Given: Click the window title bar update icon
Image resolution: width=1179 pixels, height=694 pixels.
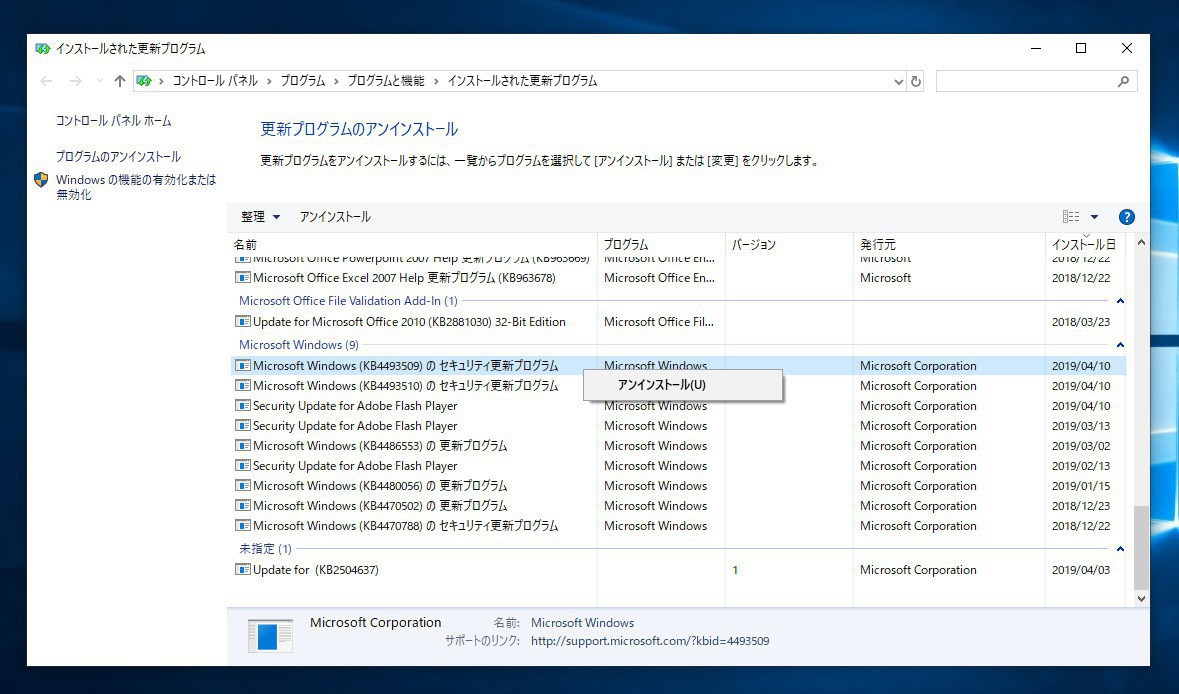Looking at the screenshot, I should (x=43, y=48).
